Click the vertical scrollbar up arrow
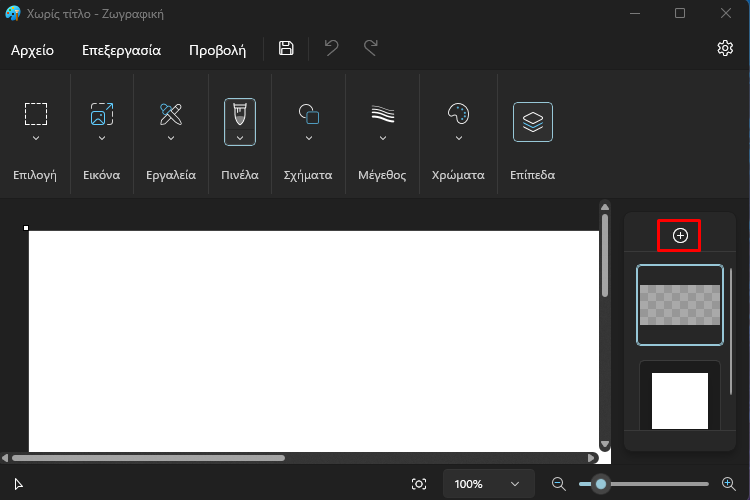 605,207
